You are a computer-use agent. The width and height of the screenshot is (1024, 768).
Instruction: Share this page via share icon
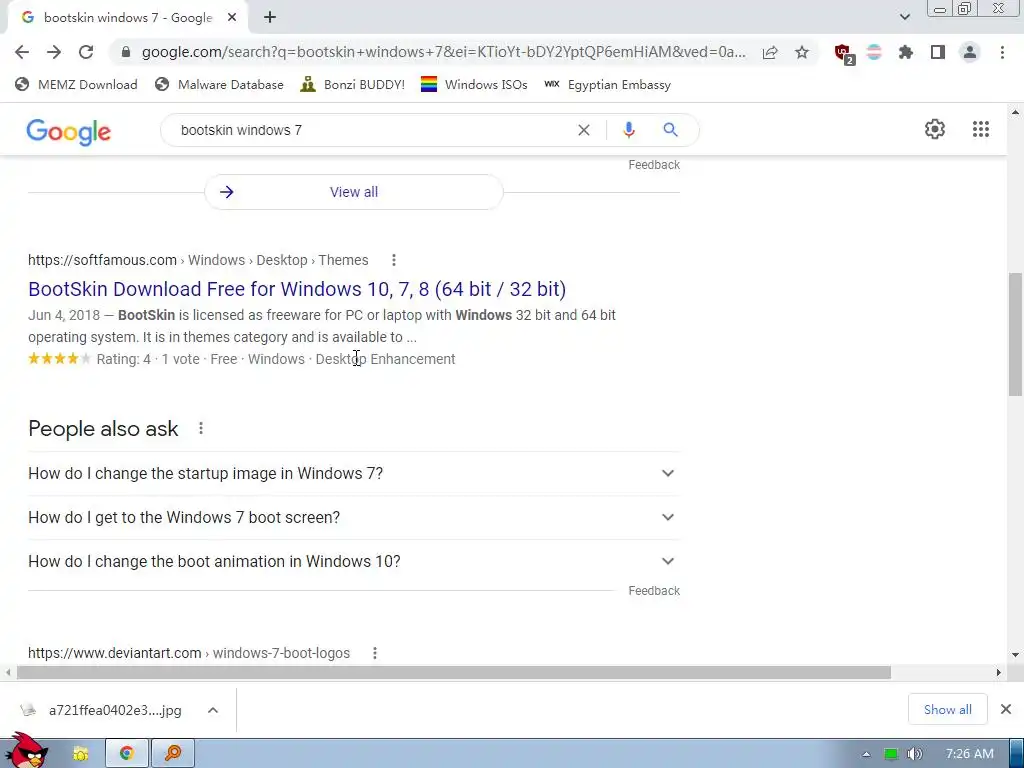tap(770, 52)
